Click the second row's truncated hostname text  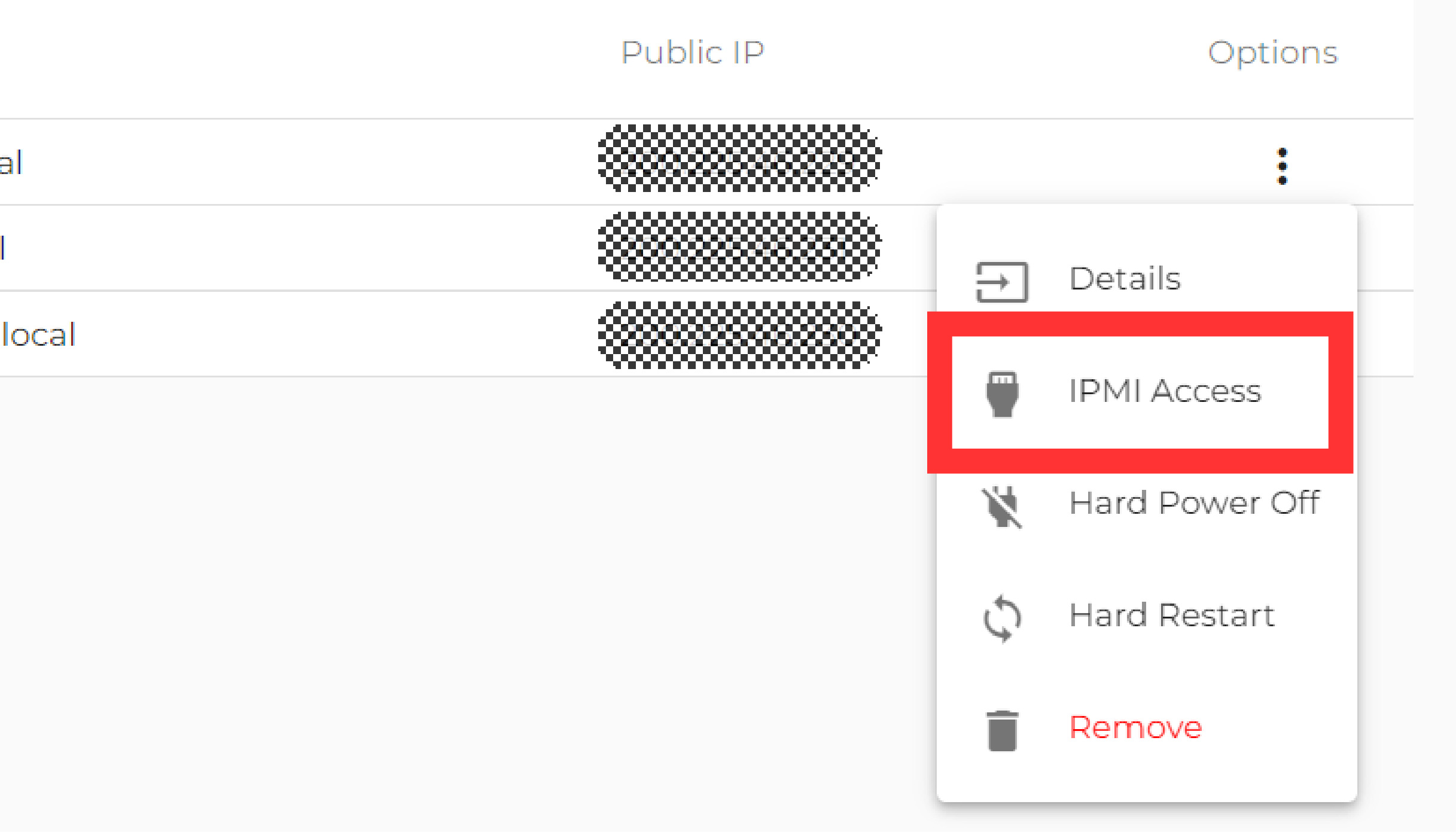[4, 248]
